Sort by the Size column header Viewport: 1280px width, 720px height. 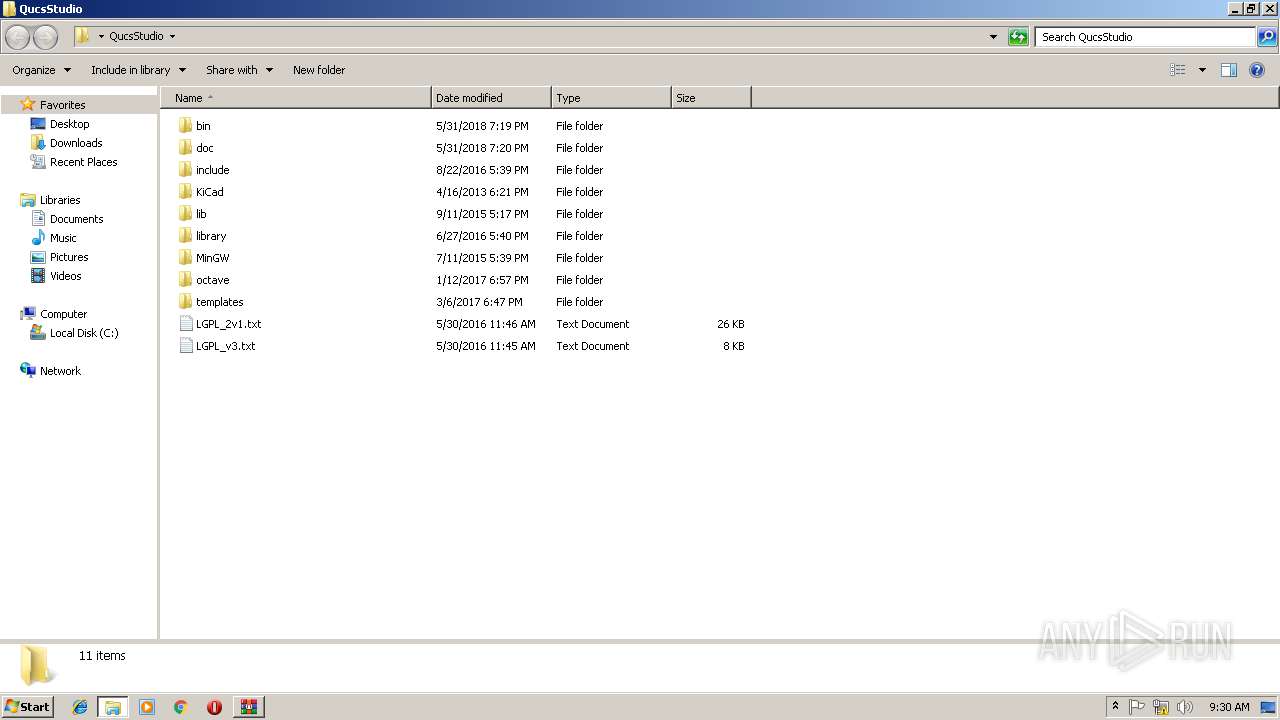[x=711, y=98]
